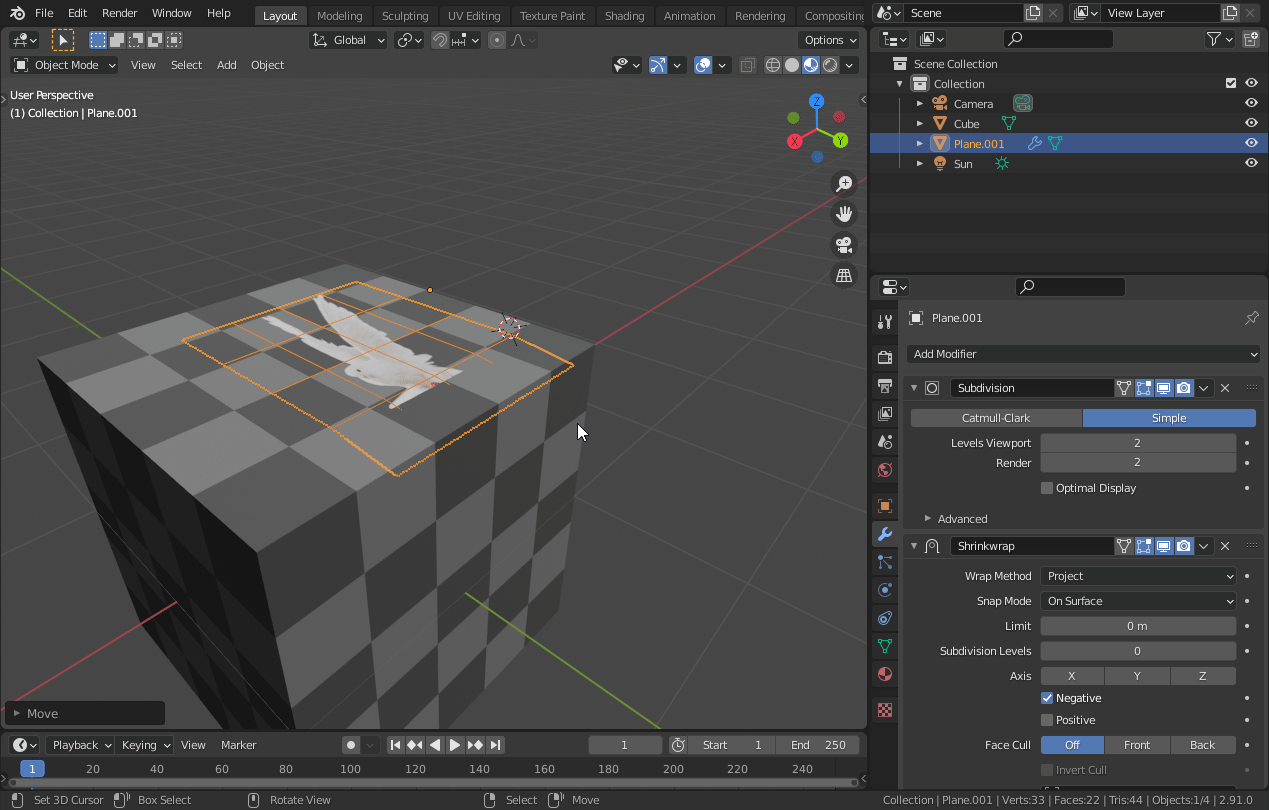Jump to timeline end frame button
This screenshot has height=810, width=1269.
(x=495, y=745)
